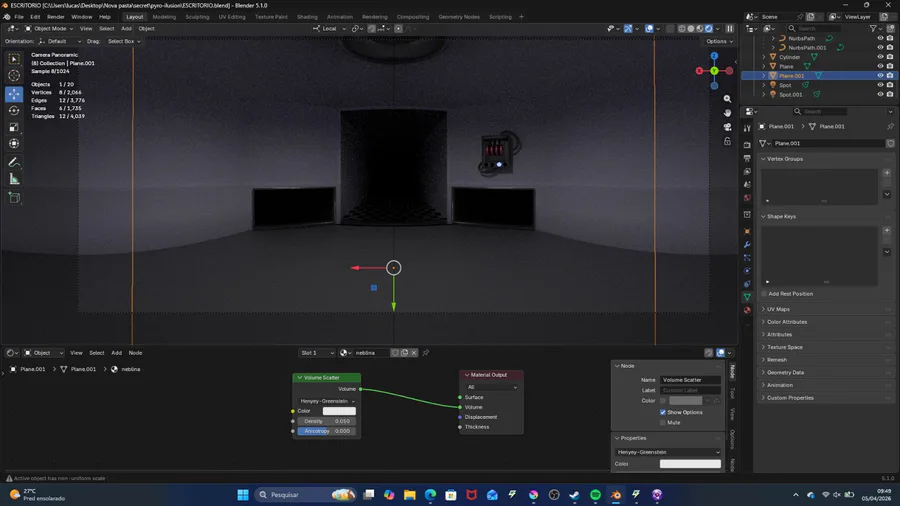Open the Render menu
The width and height of the screenshot is (900, 506).
point(56,17)
